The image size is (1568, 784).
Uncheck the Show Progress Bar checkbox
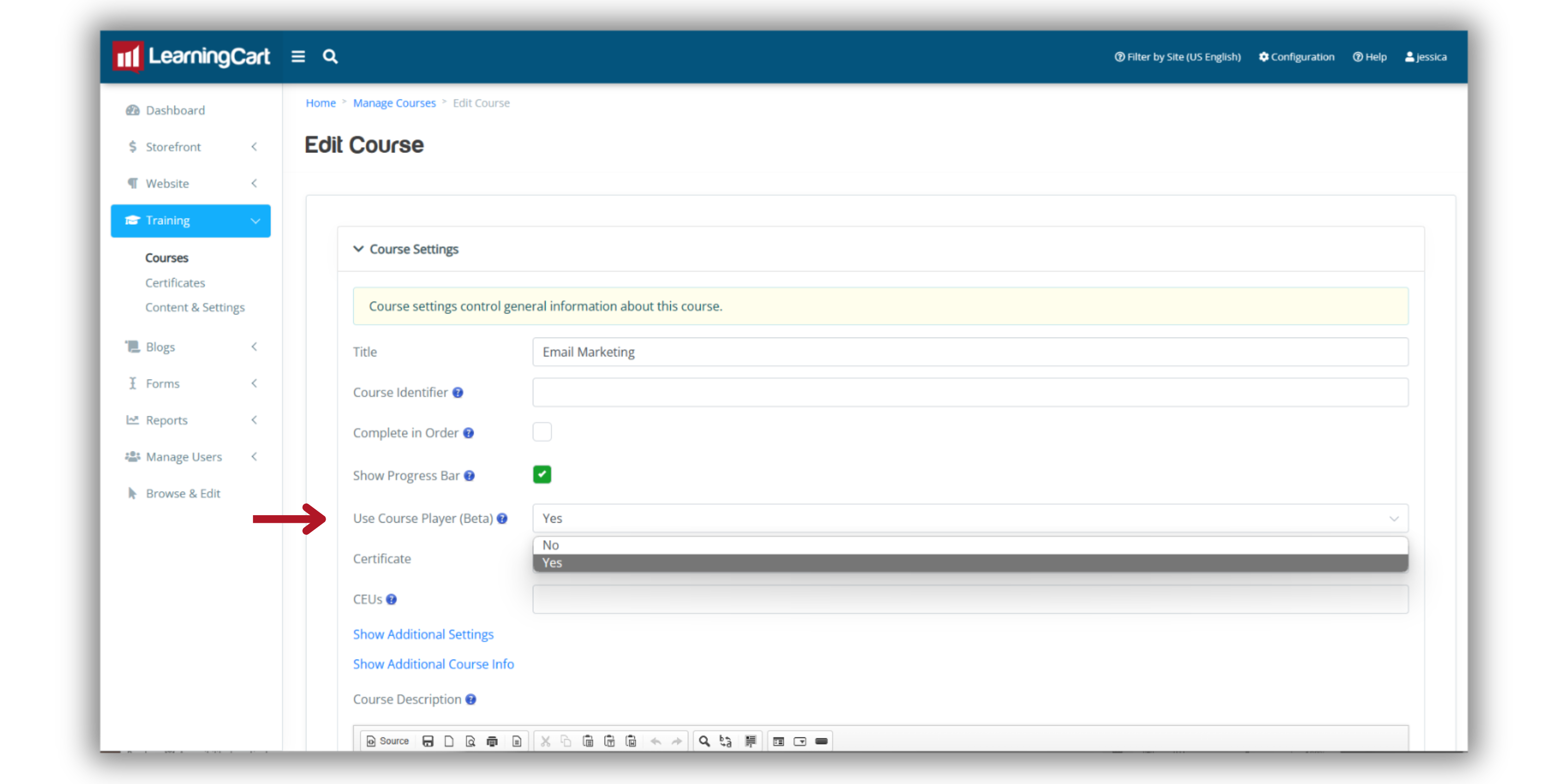point(542,474)
